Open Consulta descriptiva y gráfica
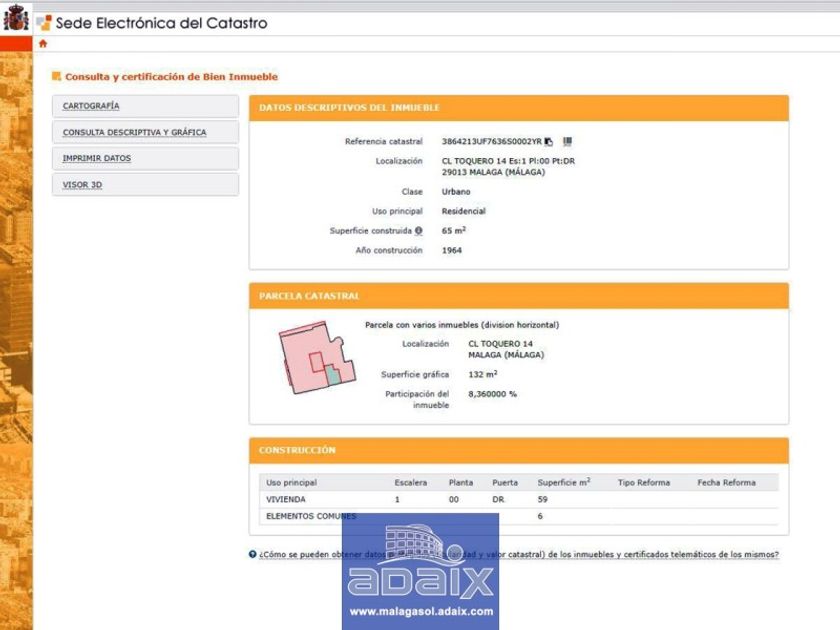 (x=134, y=132)
